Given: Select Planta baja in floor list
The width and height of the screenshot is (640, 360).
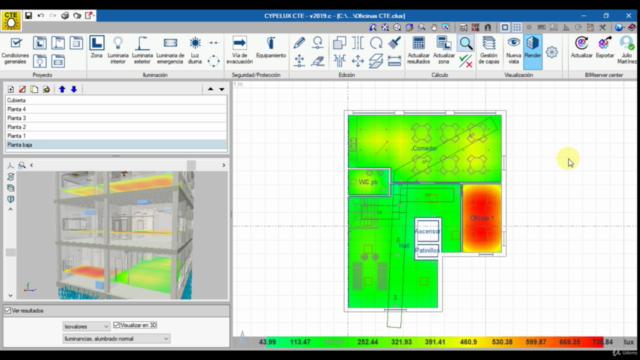Looking at the screenshot, I should pyautogui.click(x=116, y=145).
